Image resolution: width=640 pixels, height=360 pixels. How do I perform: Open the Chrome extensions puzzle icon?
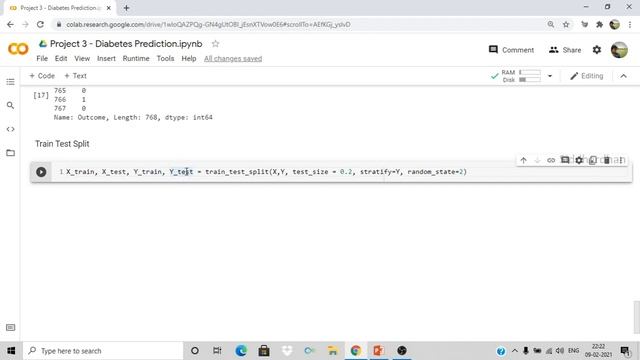tap(599, 24)
